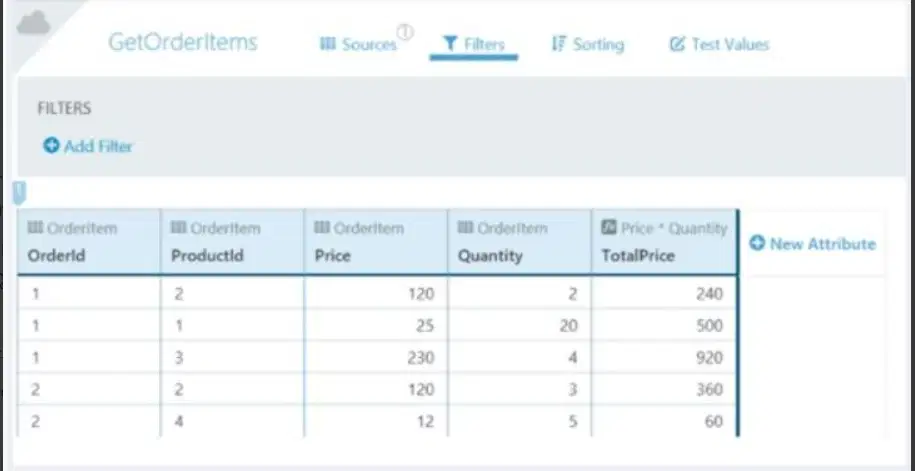Select the Quantity column header
Image resolution: width=915 pixels, height=471 pixels.
[519, 242]
